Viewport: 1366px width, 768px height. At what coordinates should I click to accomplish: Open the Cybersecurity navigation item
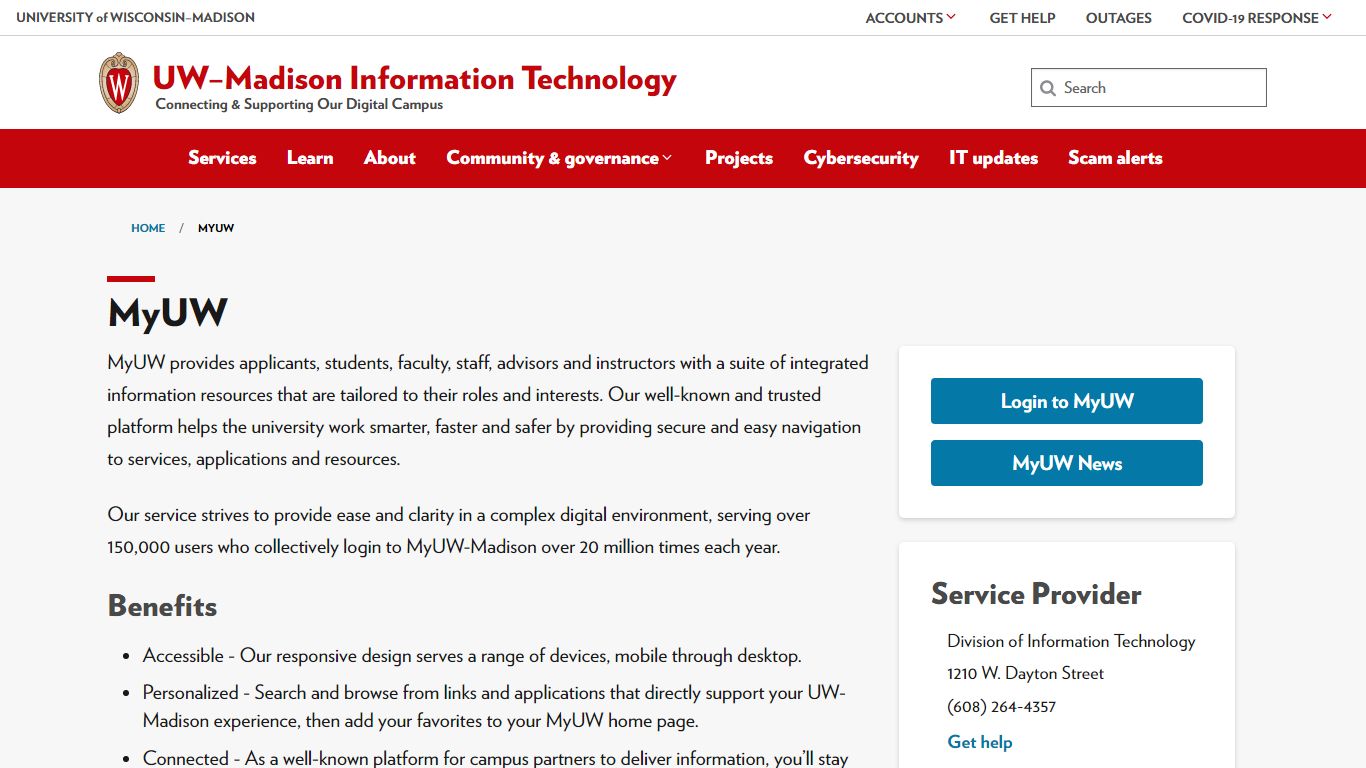pos(861,158)
